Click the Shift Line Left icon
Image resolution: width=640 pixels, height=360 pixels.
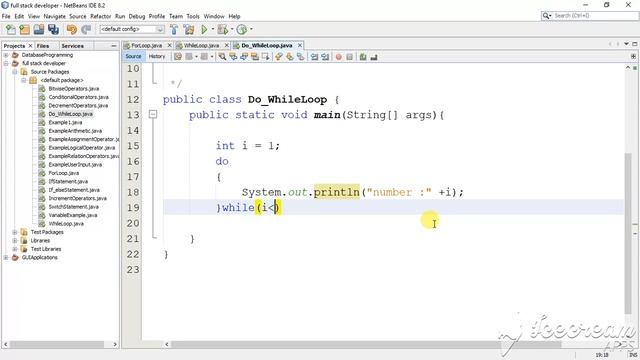point(314,57)
